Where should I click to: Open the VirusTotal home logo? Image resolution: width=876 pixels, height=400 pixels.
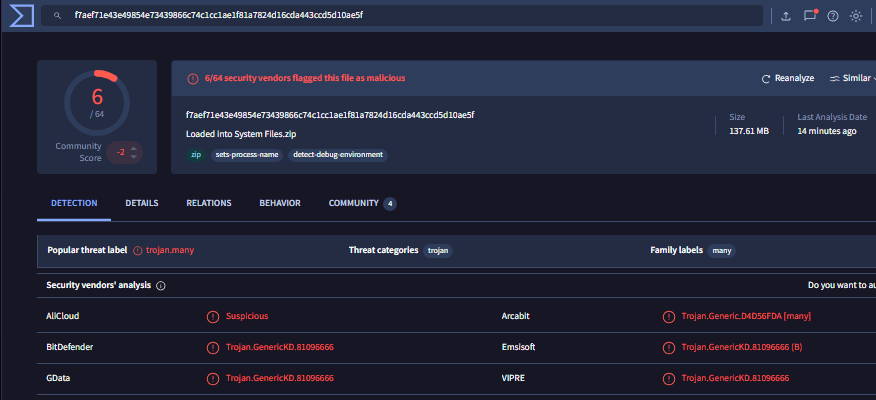click(21, 16)
